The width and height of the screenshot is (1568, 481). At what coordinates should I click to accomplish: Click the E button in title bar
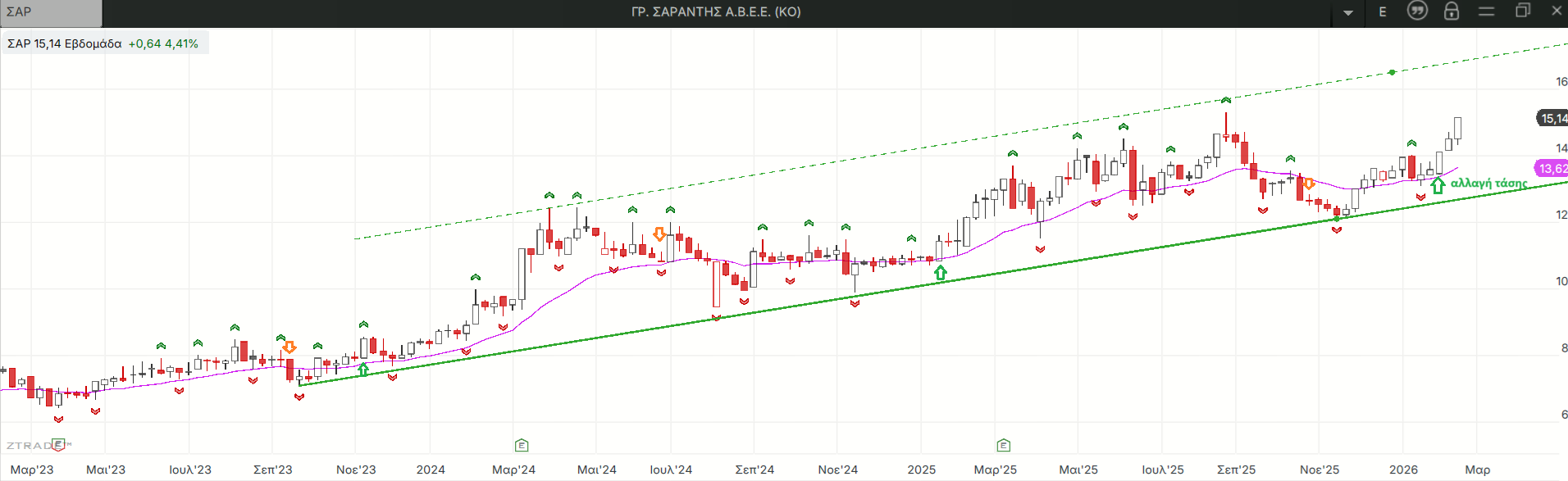tap(1383, 11)
